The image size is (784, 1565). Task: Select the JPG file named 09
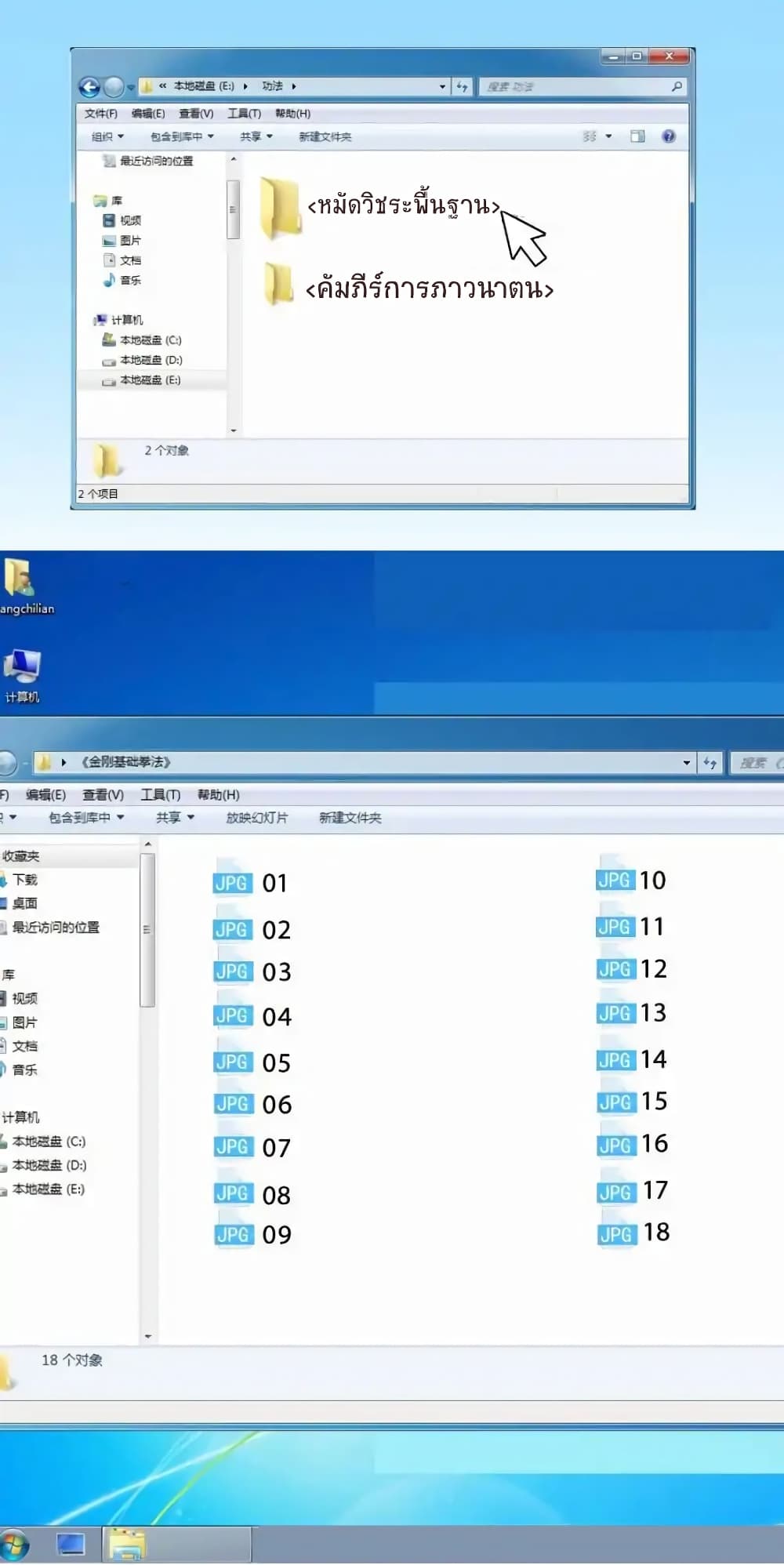pos(252,1235)
